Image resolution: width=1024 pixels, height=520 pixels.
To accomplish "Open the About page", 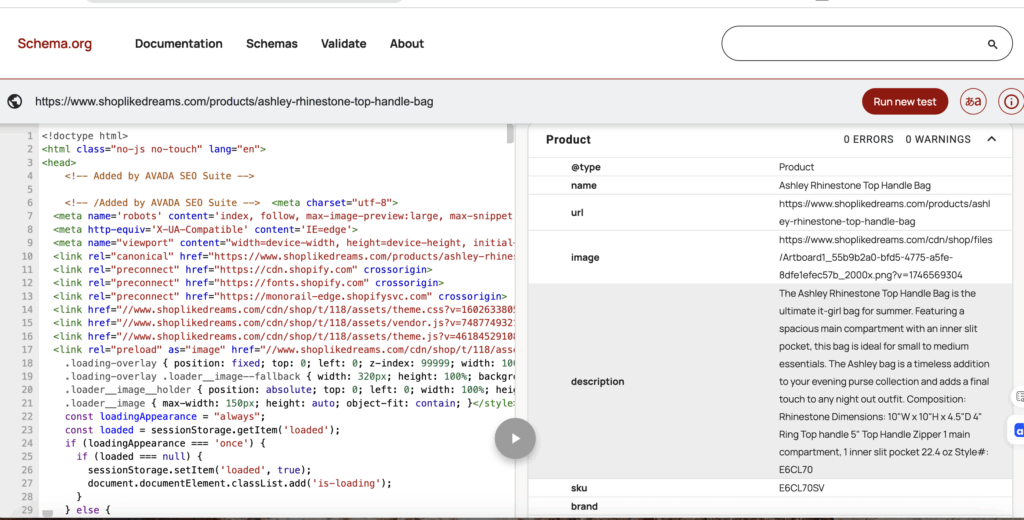I will (407, 44).
